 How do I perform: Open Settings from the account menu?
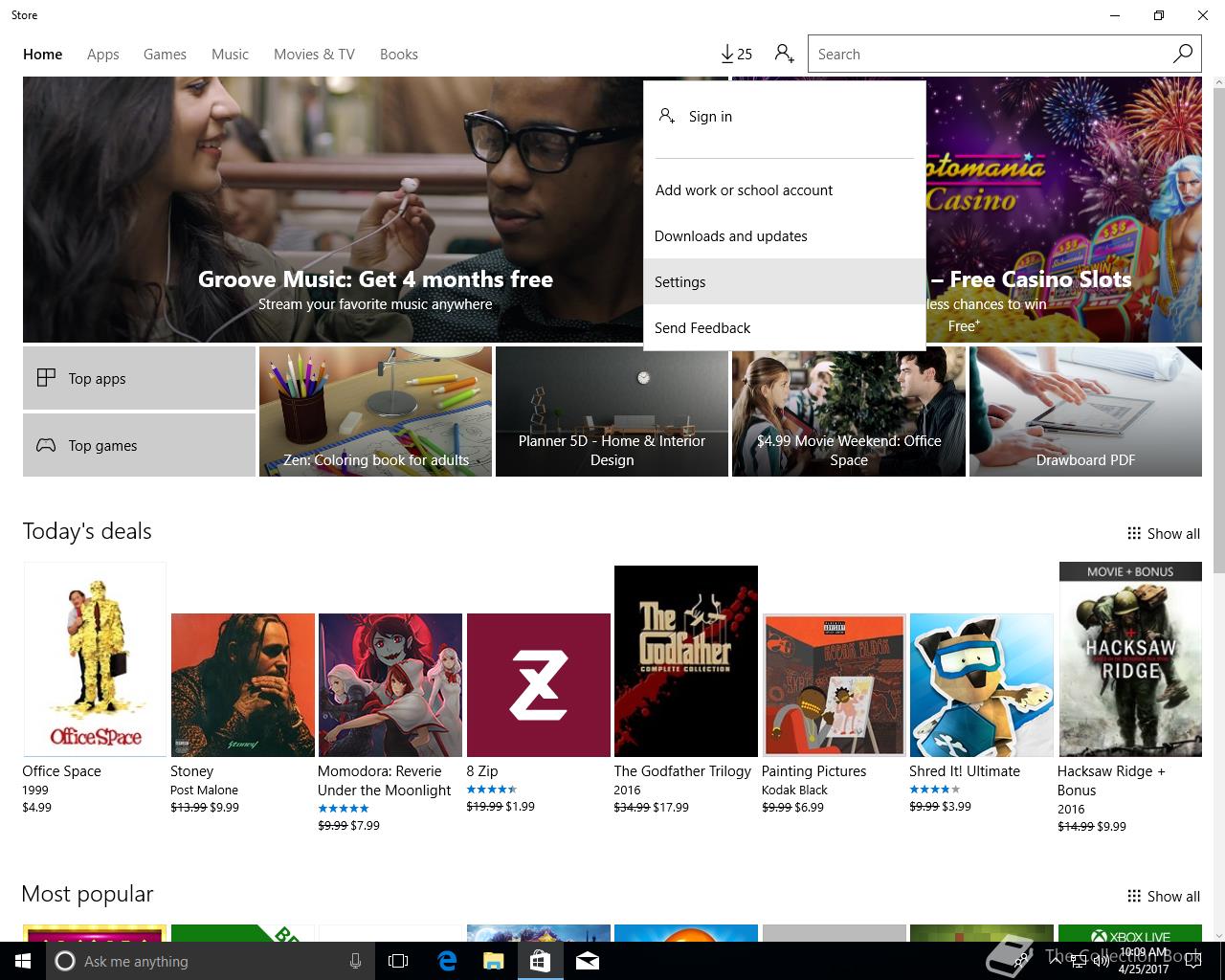tap(785, 282)
